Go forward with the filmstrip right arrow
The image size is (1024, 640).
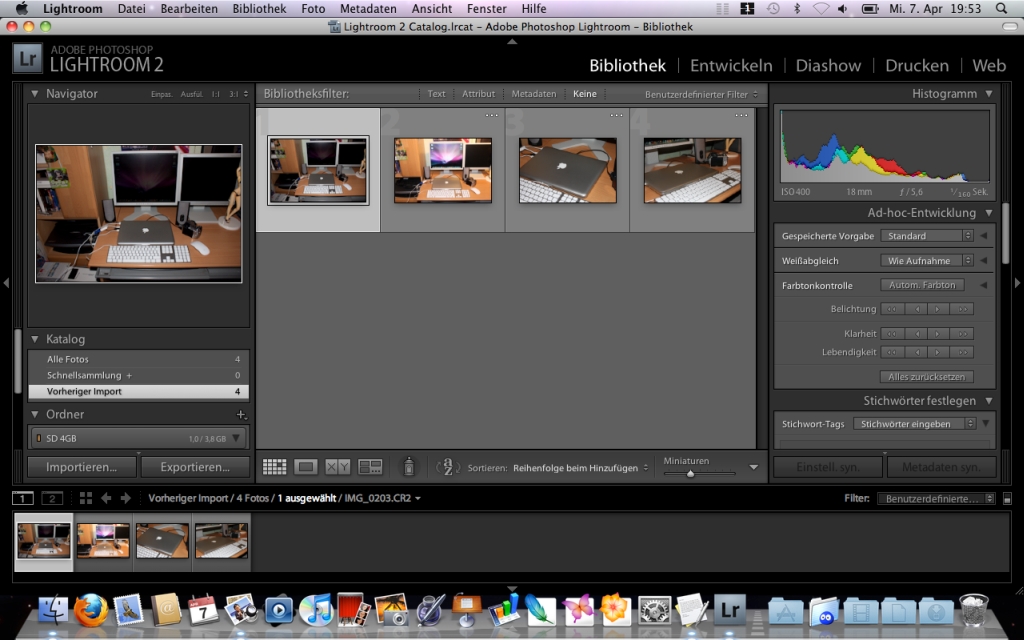tap(126, 498)
